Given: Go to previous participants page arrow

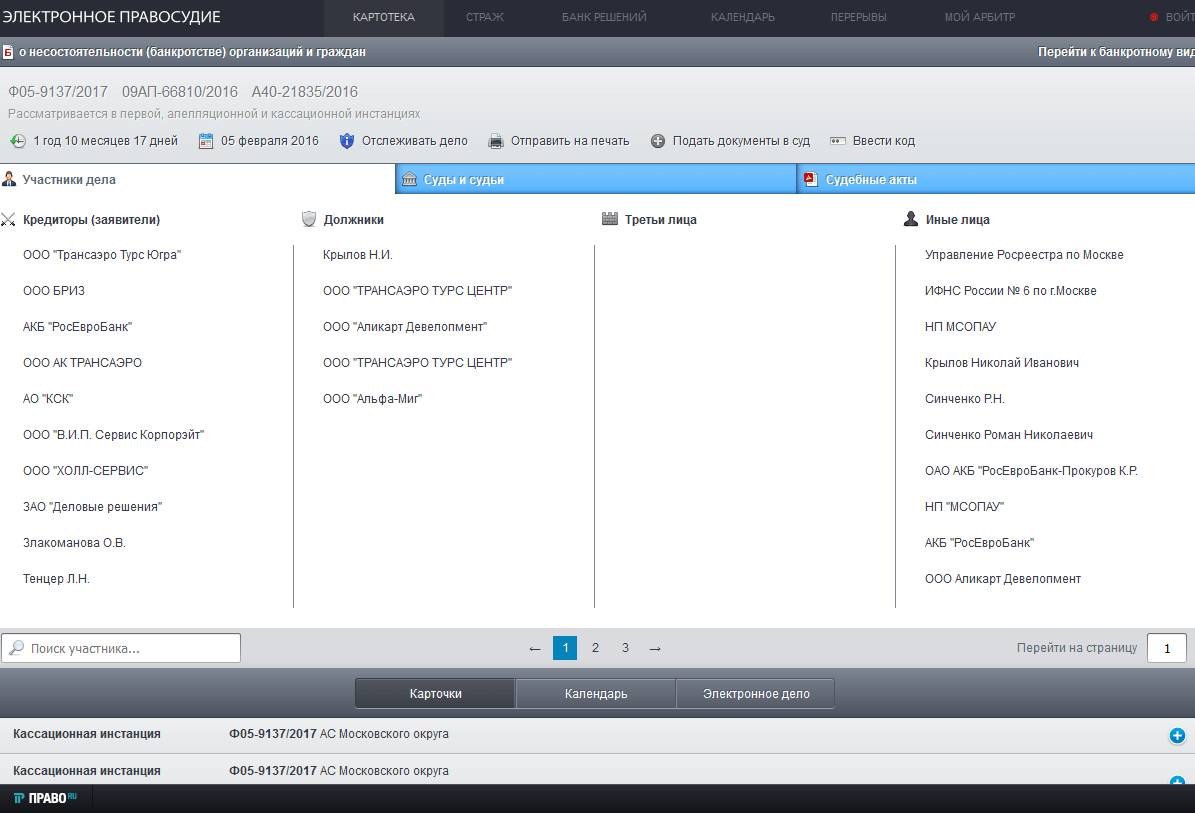Looking at the screenshot, I should [535, 648].
